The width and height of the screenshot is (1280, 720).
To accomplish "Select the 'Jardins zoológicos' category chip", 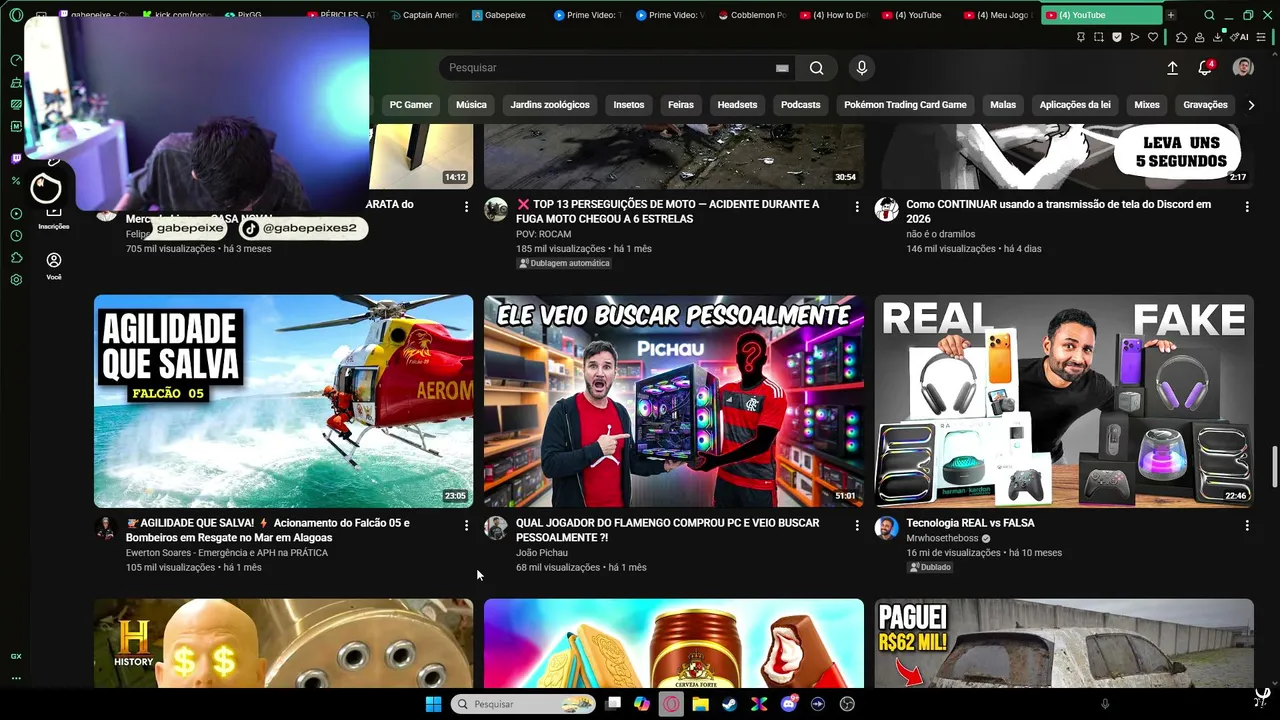I will click(x=550, y=105).
